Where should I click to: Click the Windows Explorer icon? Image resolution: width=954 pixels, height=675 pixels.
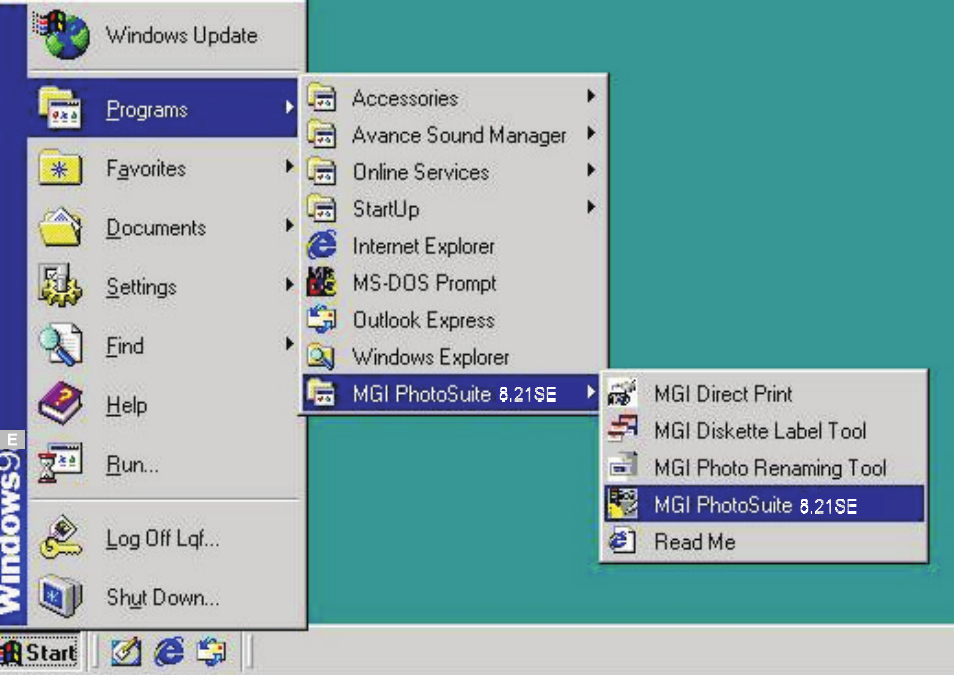[x=322, y=357]
